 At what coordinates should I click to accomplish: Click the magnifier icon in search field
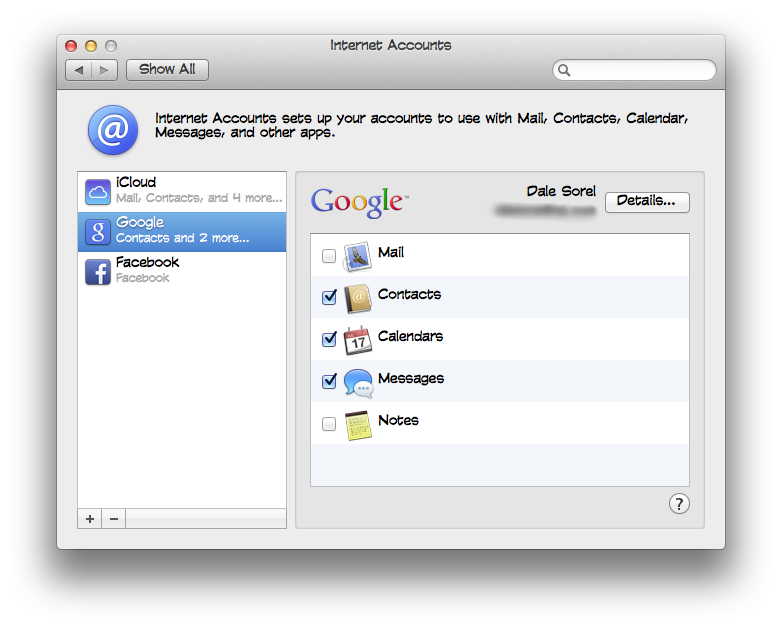click(x=564, y=70)
